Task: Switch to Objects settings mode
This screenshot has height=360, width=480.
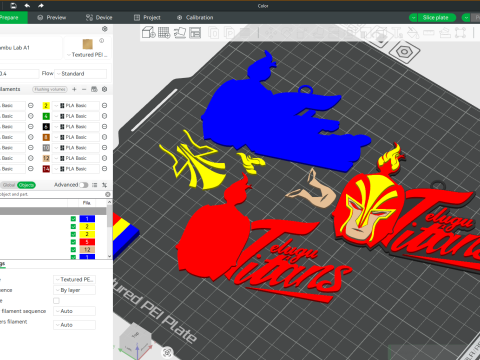Action: coord(26,185)
